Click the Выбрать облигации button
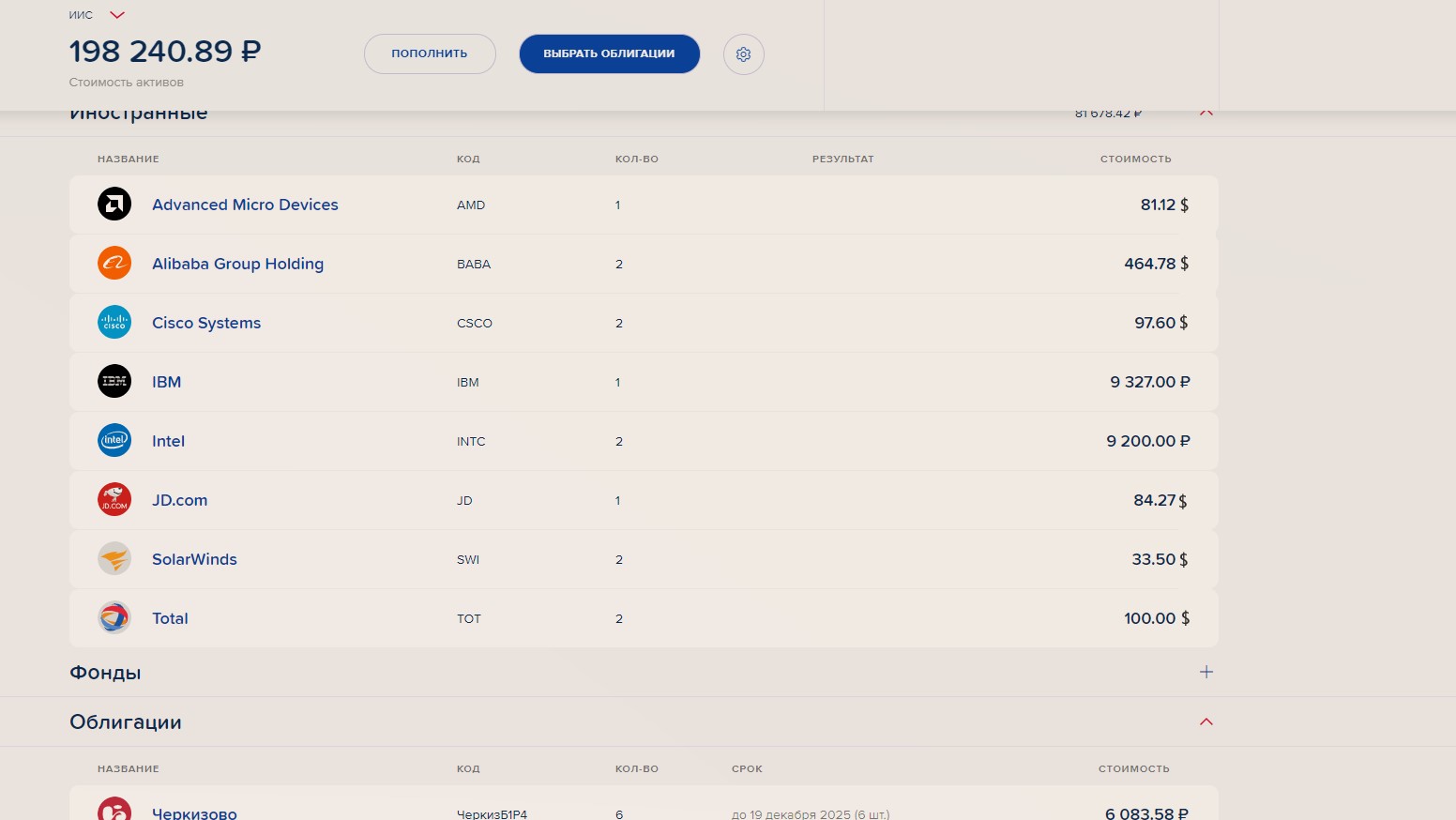This screenshot has width=1456, height=820. 610,53
